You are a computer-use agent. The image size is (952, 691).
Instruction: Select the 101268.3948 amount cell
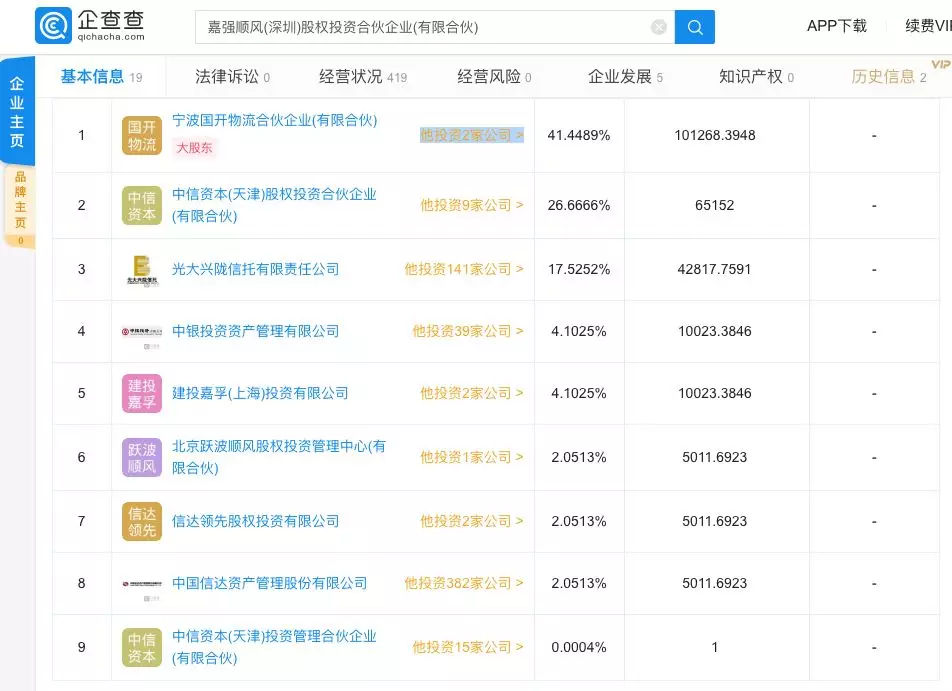[x=715, y=135]
